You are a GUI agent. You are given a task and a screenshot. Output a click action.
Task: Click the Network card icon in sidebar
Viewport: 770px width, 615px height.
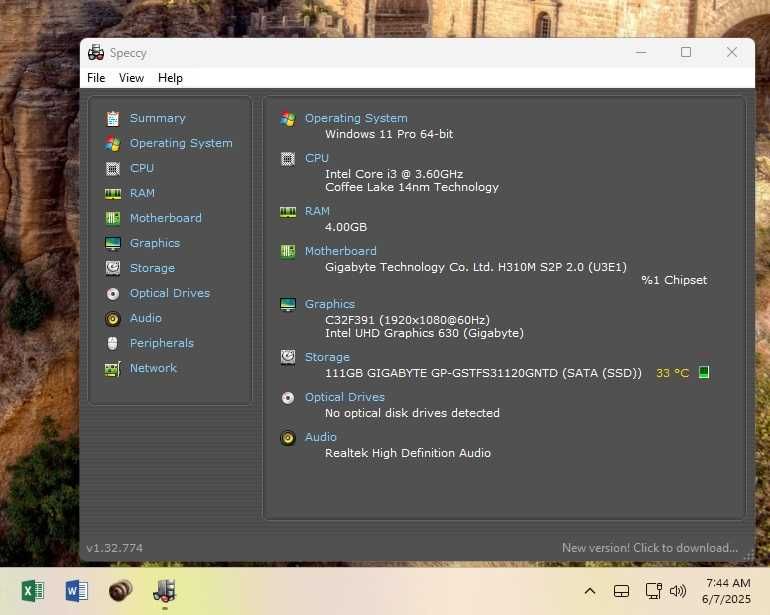113,368
